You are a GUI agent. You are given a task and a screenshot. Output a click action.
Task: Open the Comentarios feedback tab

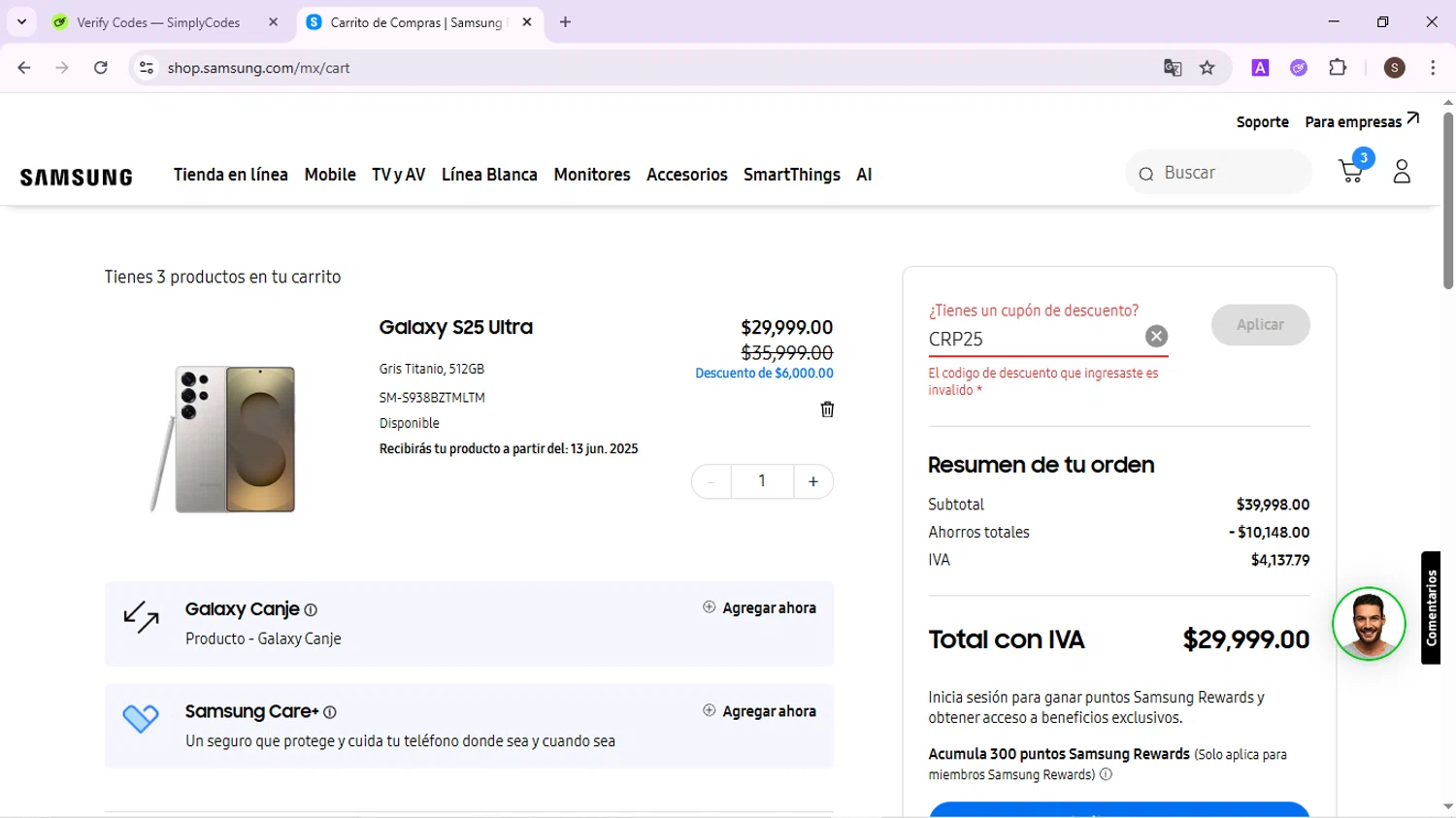click(1431, 608)
